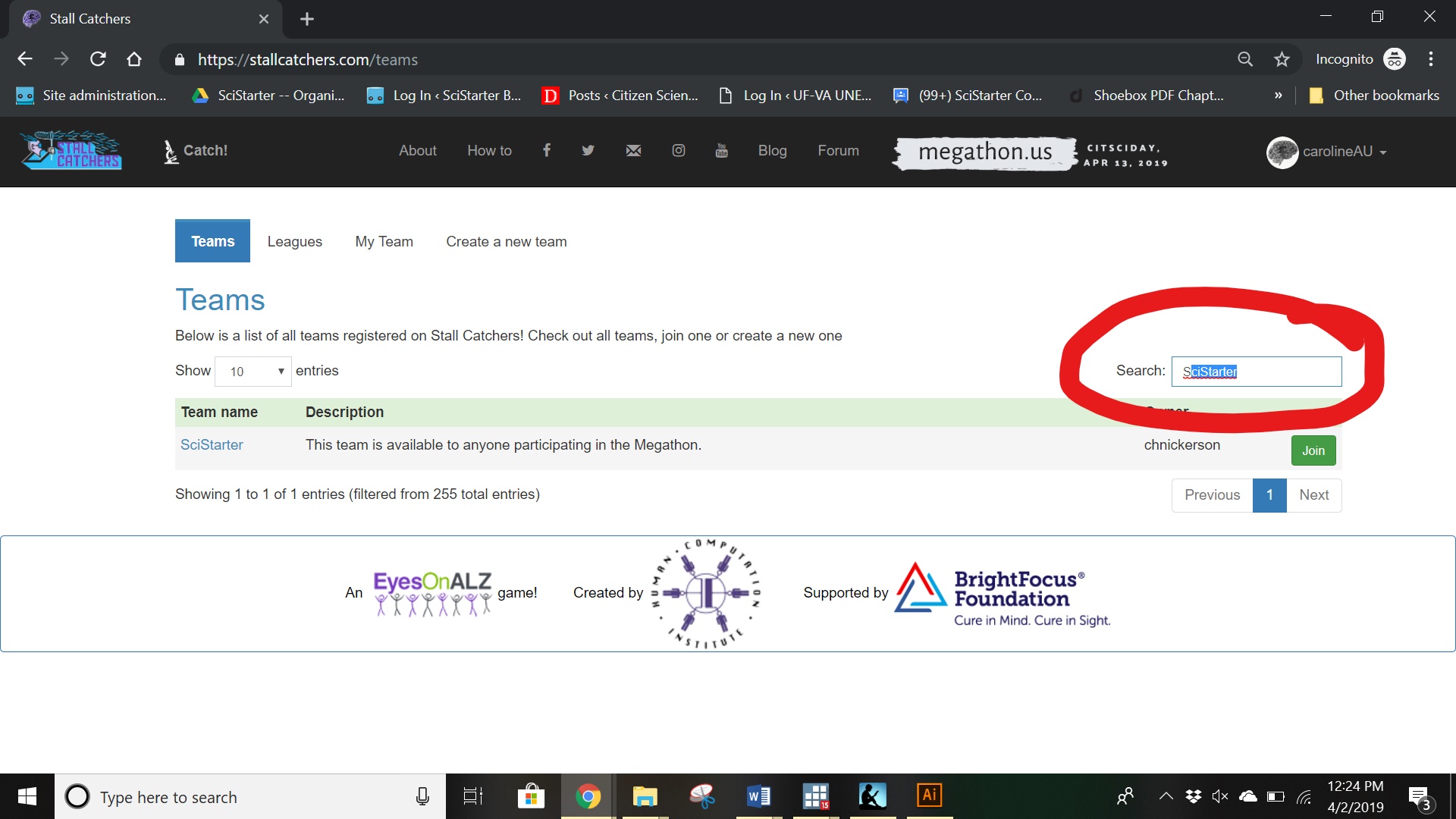
Task: Close the Stall Catchers browser tab
Action: [x=264, y=19]
